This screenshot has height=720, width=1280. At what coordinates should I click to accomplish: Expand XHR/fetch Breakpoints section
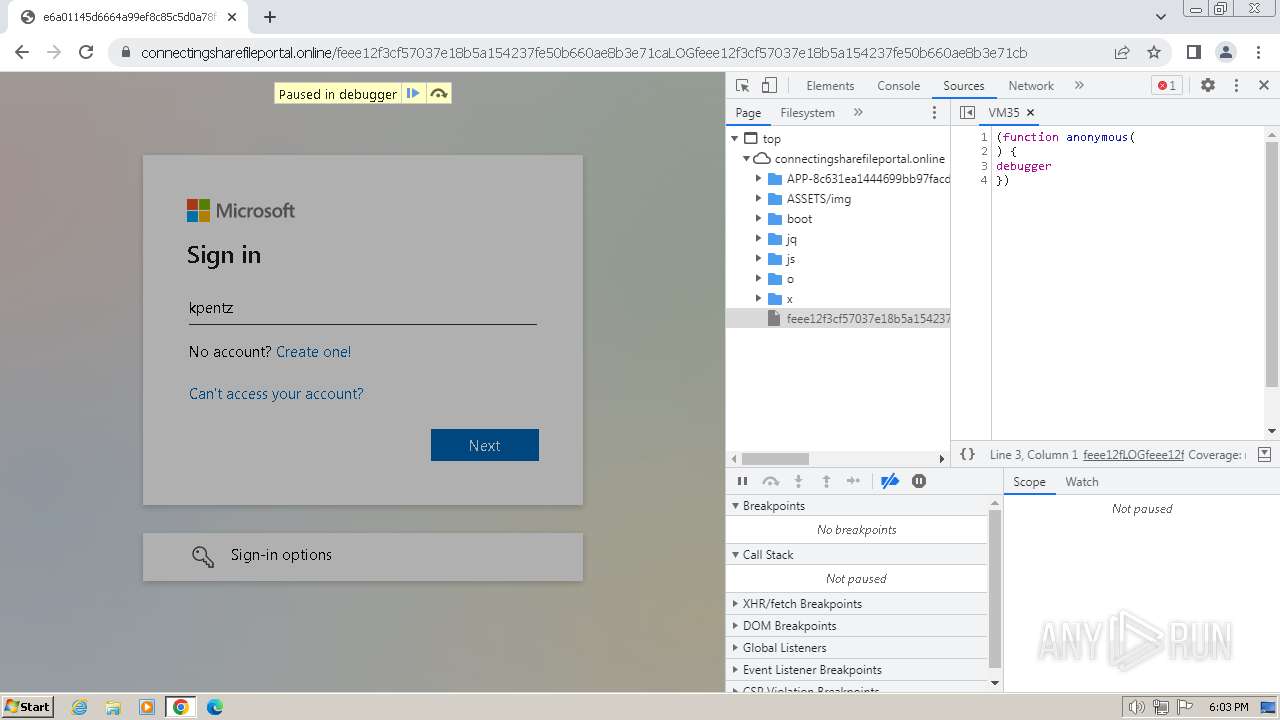coord(857,604)
